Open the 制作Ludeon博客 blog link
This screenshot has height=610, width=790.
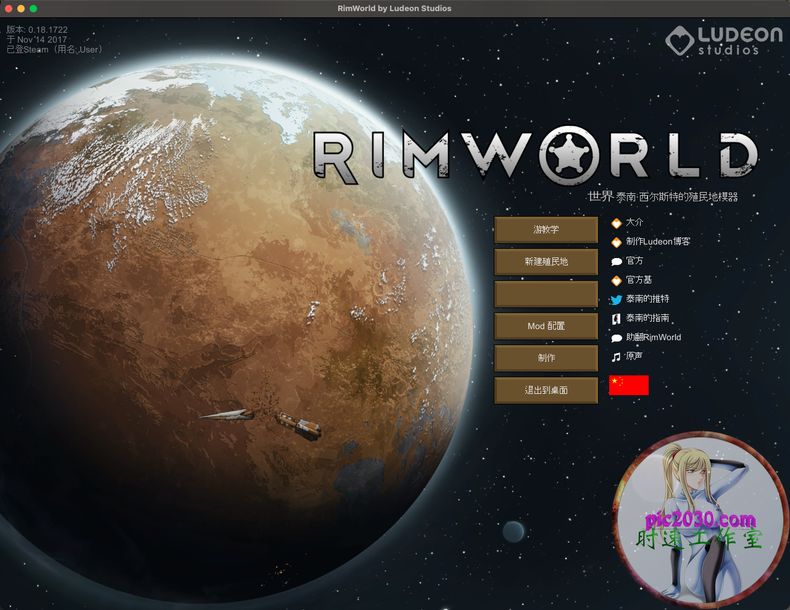[650, 242]
